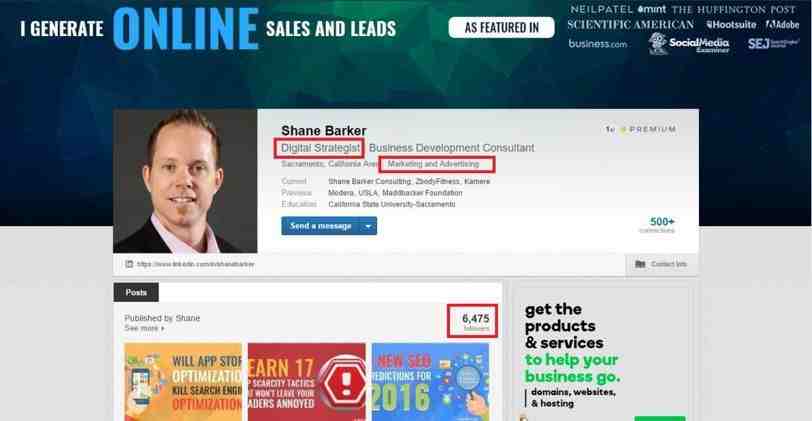The height and width of the screenshot is (421, 812).
Task: Select the Posts tab
Action: pyautogui.click(x=136, y=292)
